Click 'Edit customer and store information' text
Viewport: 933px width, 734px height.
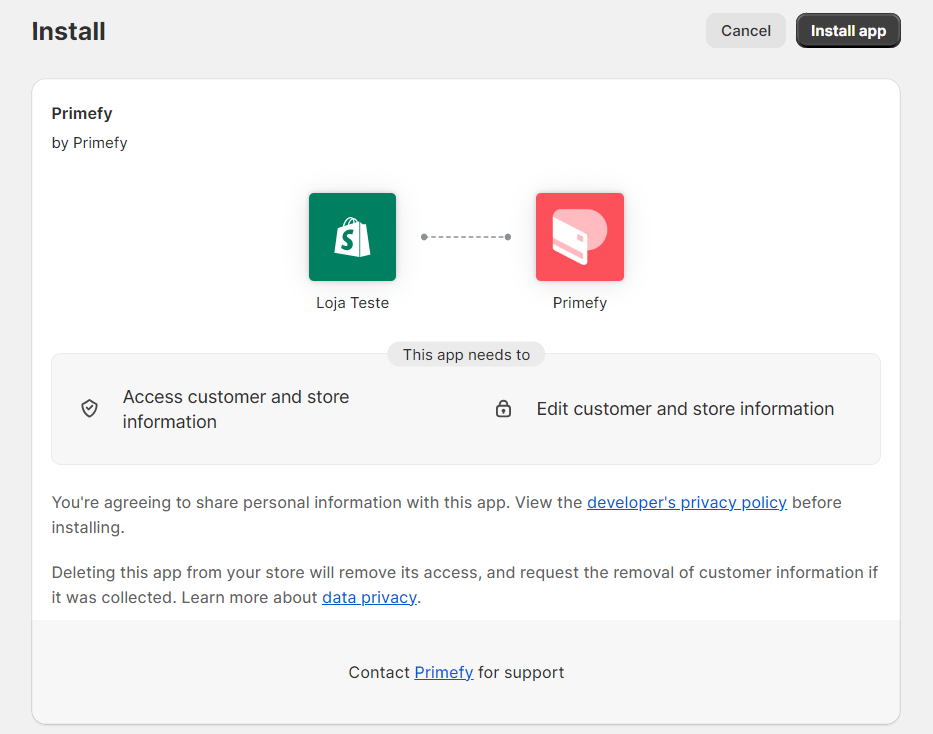[685, 409]
